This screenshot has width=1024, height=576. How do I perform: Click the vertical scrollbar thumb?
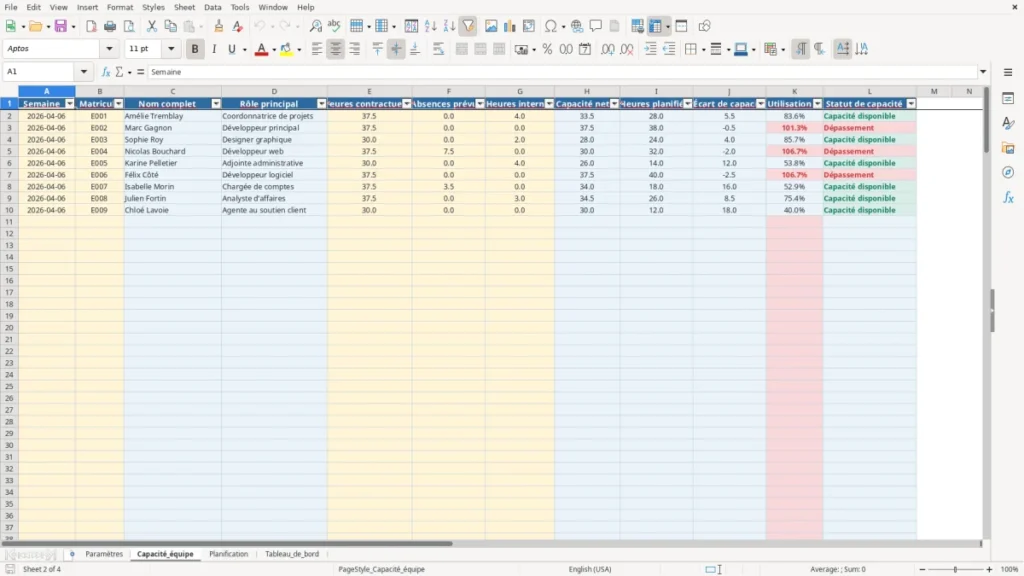986,120
